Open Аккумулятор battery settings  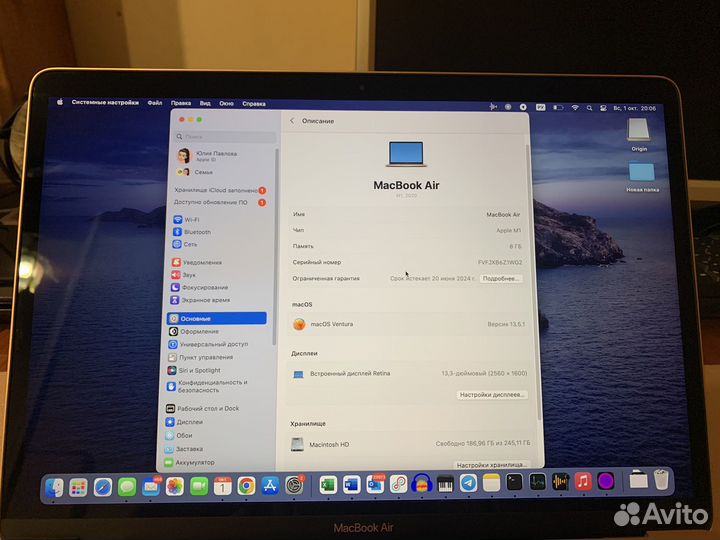[x=189, y=462]
